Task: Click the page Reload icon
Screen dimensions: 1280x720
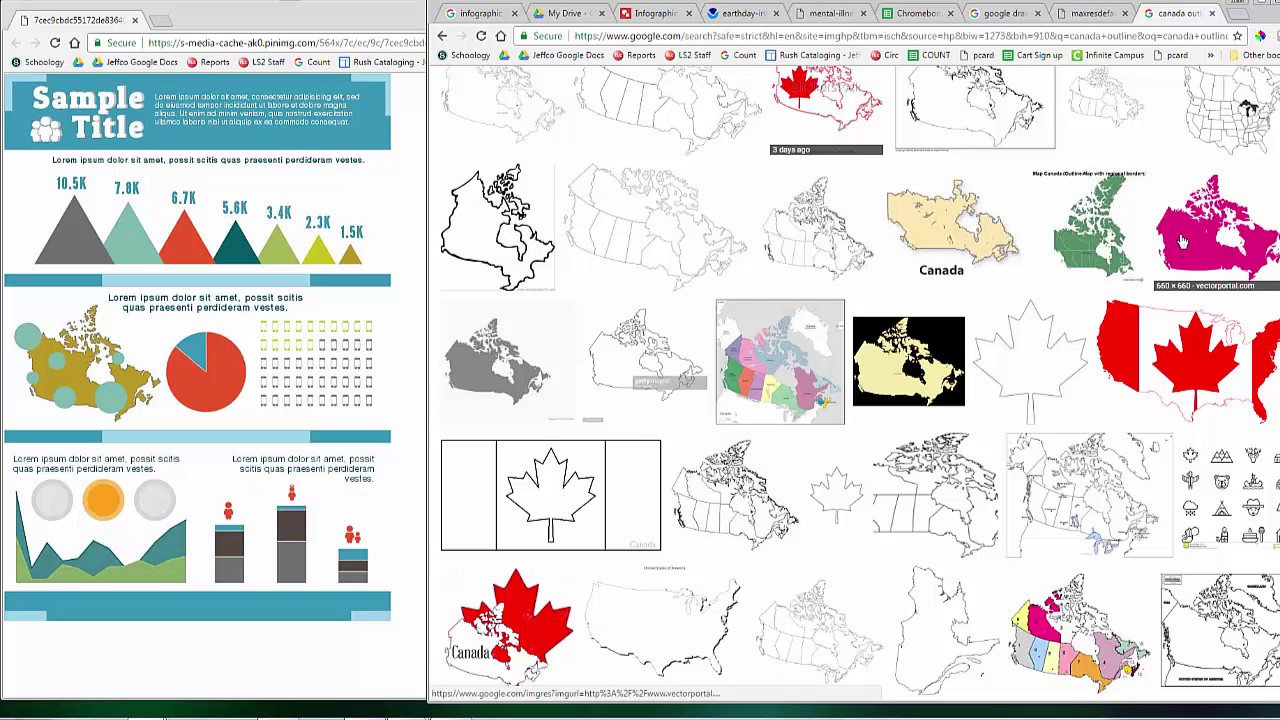Action: (481, 35)
